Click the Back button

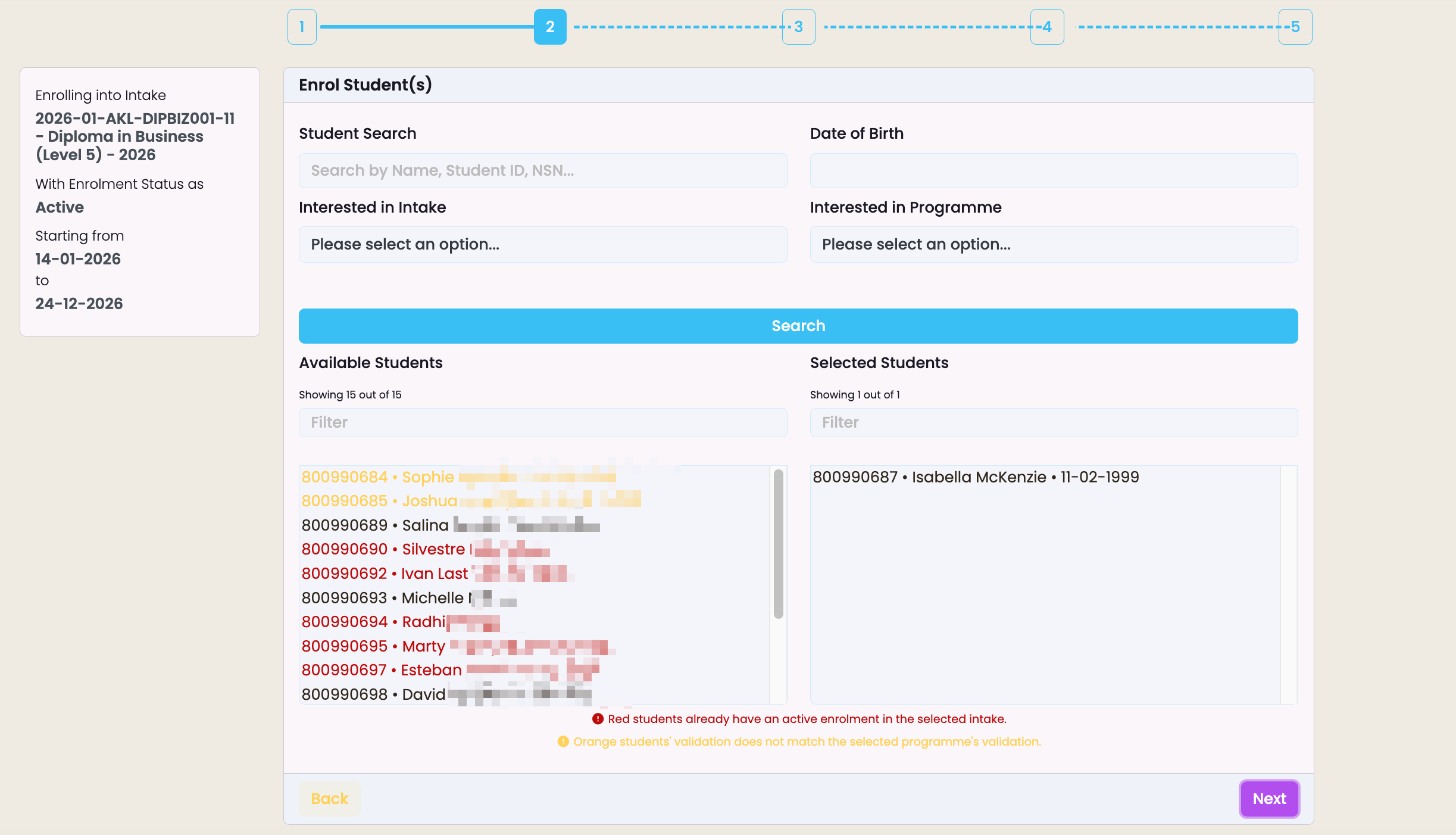coord(330,799)
